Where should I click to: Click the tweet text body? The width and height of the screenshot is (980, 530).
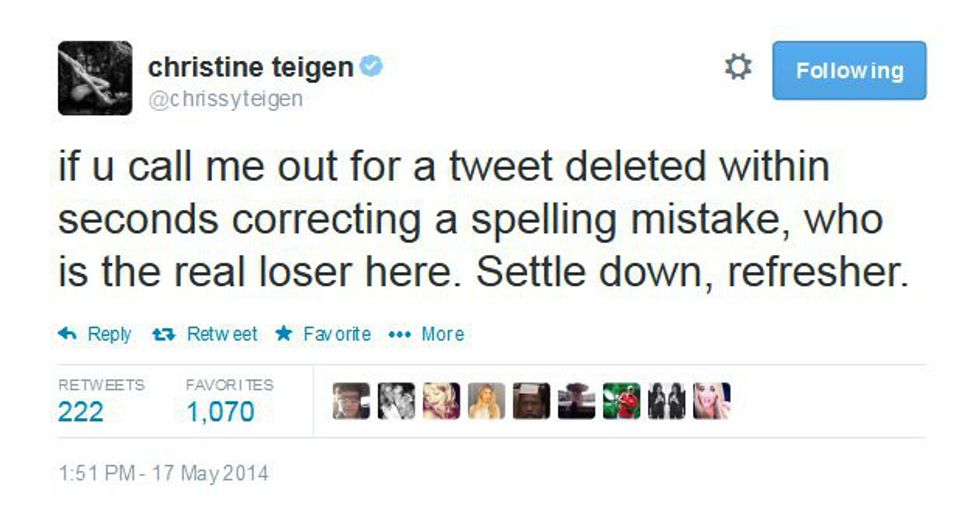click(480, 220)
